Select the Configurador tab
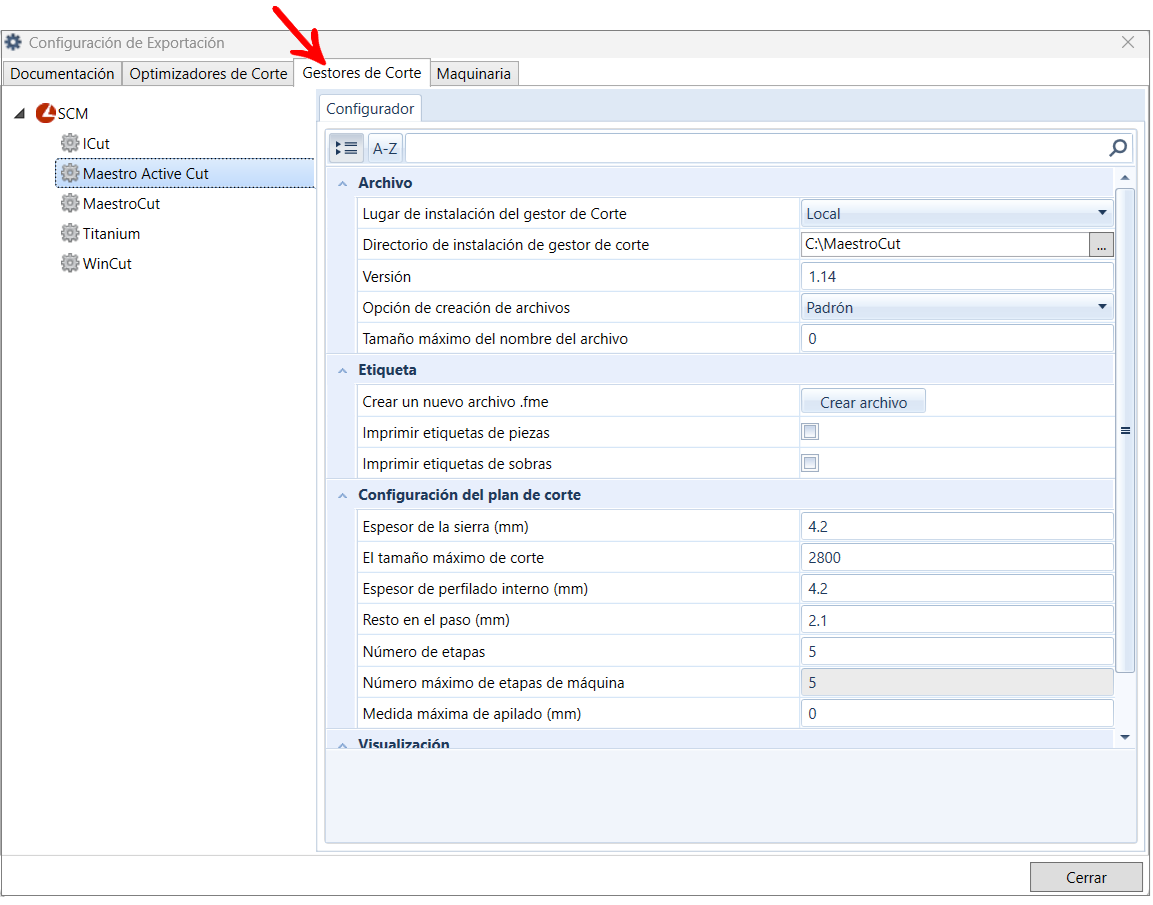Viewport: 1153px width, 905px height. 370,109
